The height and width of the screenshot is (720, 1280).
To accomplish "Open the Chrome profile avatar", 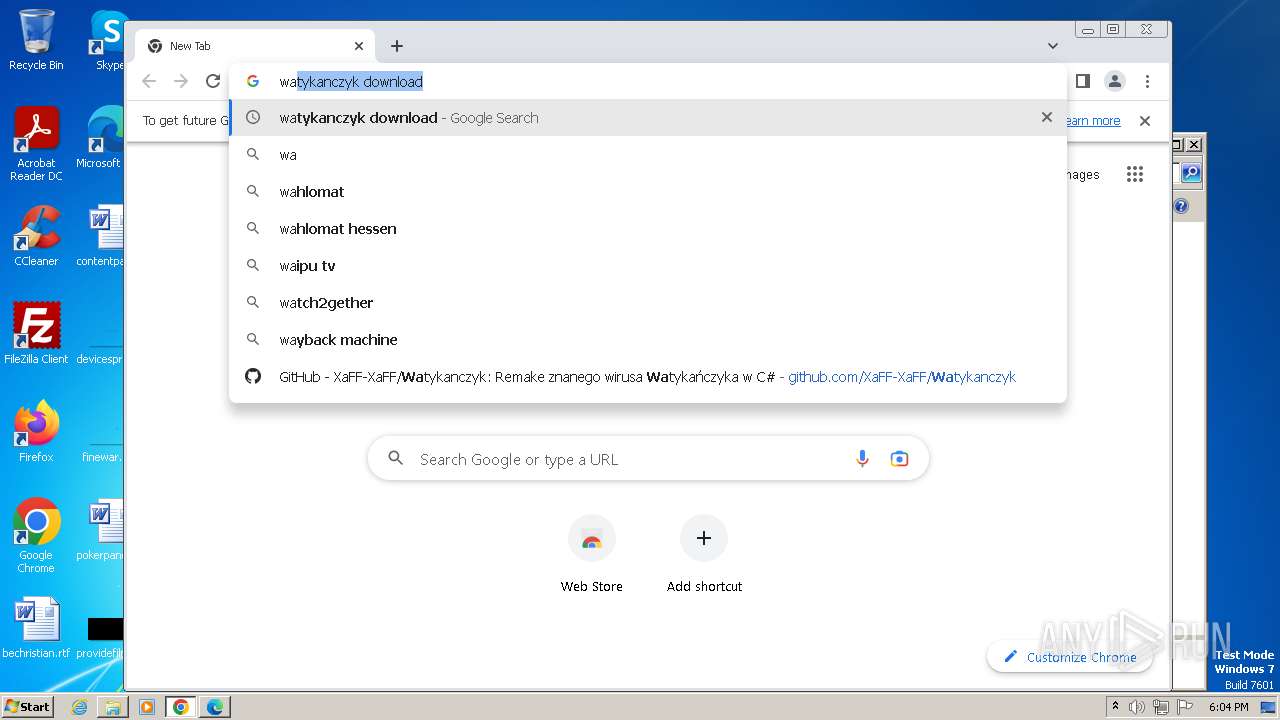I will 1115,81.
